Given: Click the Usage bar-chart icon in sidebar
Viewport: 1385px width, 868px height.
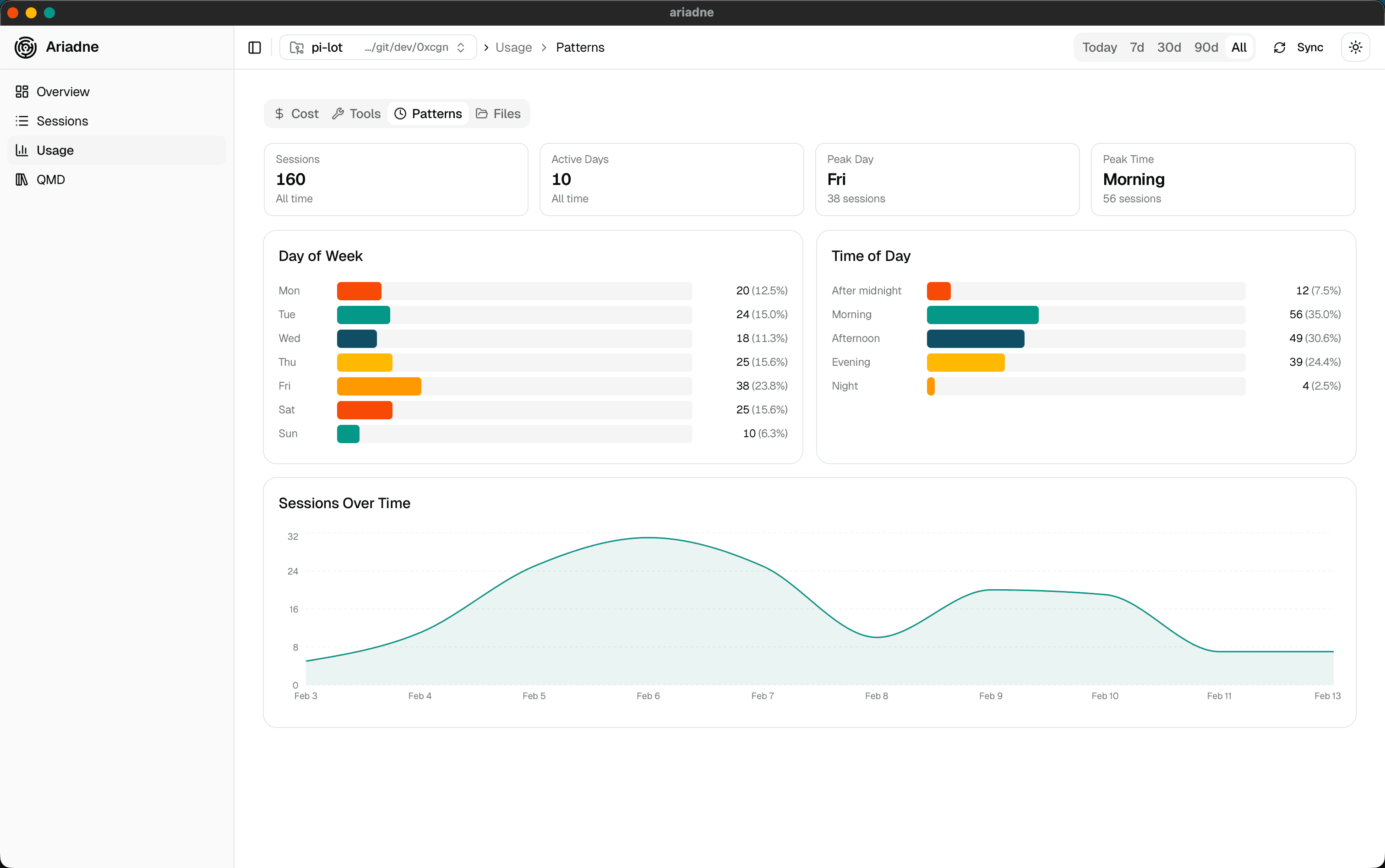Looking at the screenshot, I should click(x=22, y=150).
